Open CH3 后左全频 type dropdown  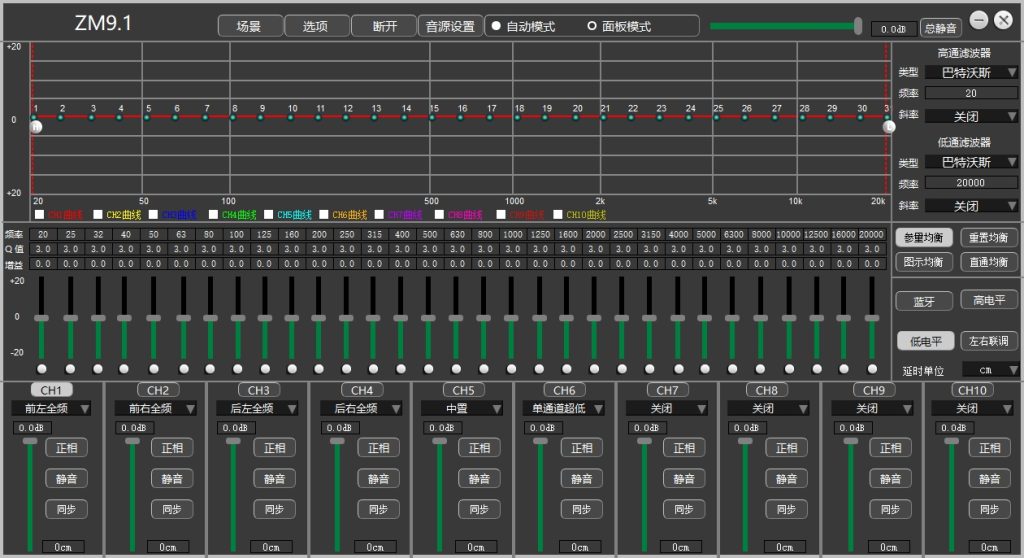[257, 408]
